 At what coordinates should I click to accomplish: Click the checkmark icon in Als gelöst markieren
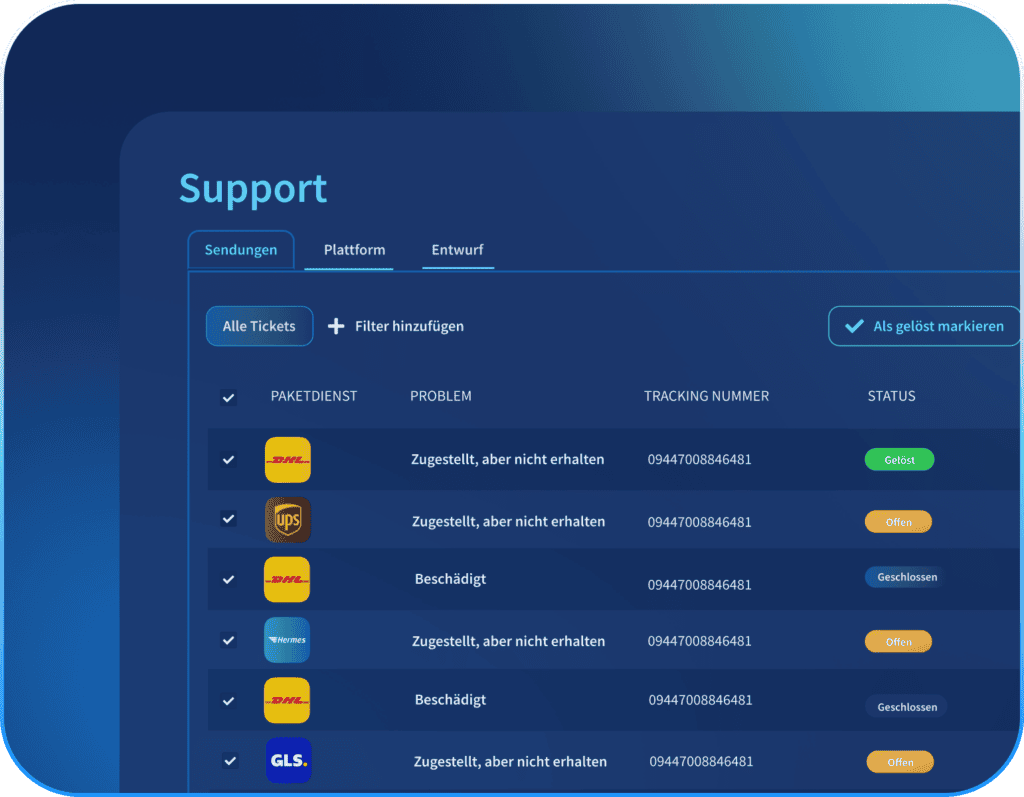pyautogui.click(x=854, y=326)
